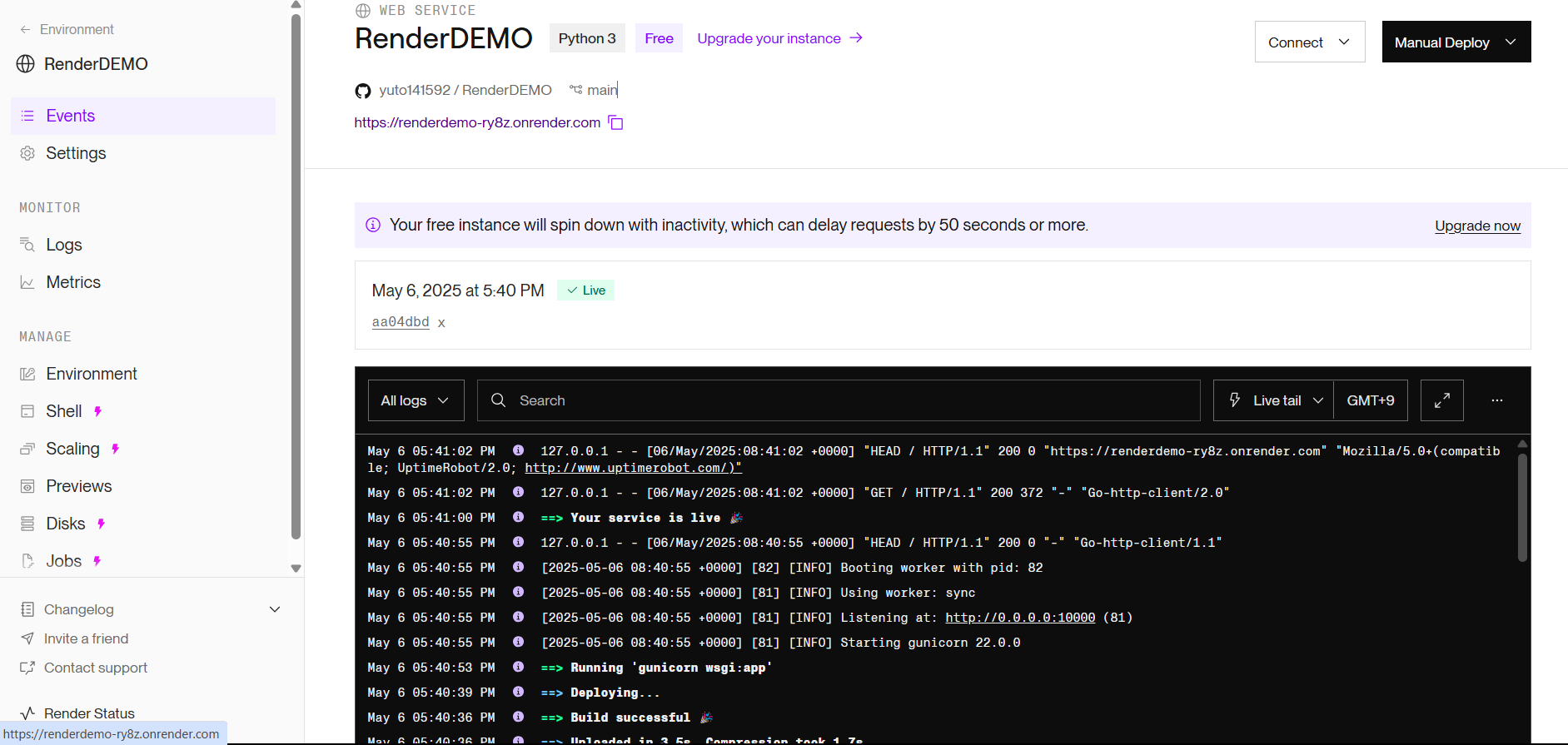The width and height of the screenshot is (1568, 745).
Task: Click the lightning bolt icon next to Jobs
Action: pyautogui.click(x=97, y=561)
